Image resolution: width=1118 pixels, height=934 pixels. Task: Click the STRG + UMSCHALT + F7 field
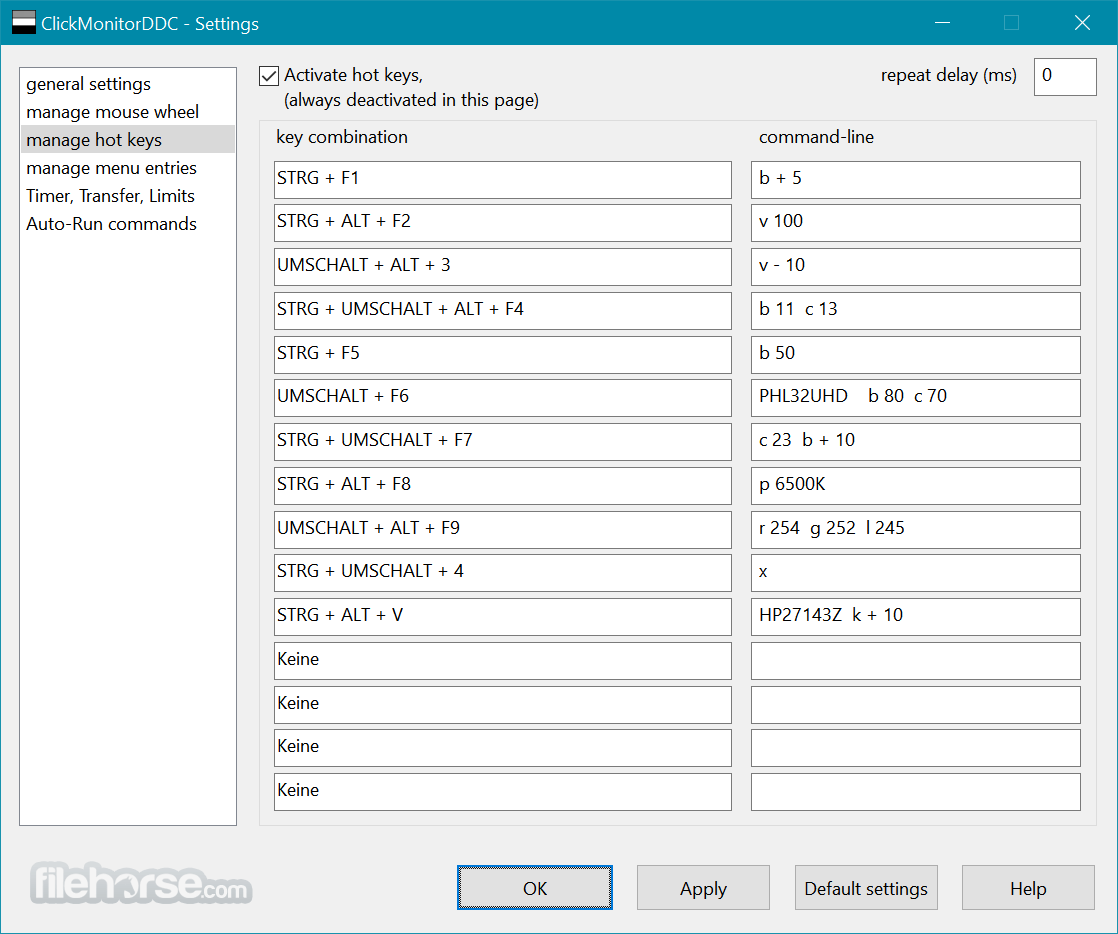click(x=503, y=442)
